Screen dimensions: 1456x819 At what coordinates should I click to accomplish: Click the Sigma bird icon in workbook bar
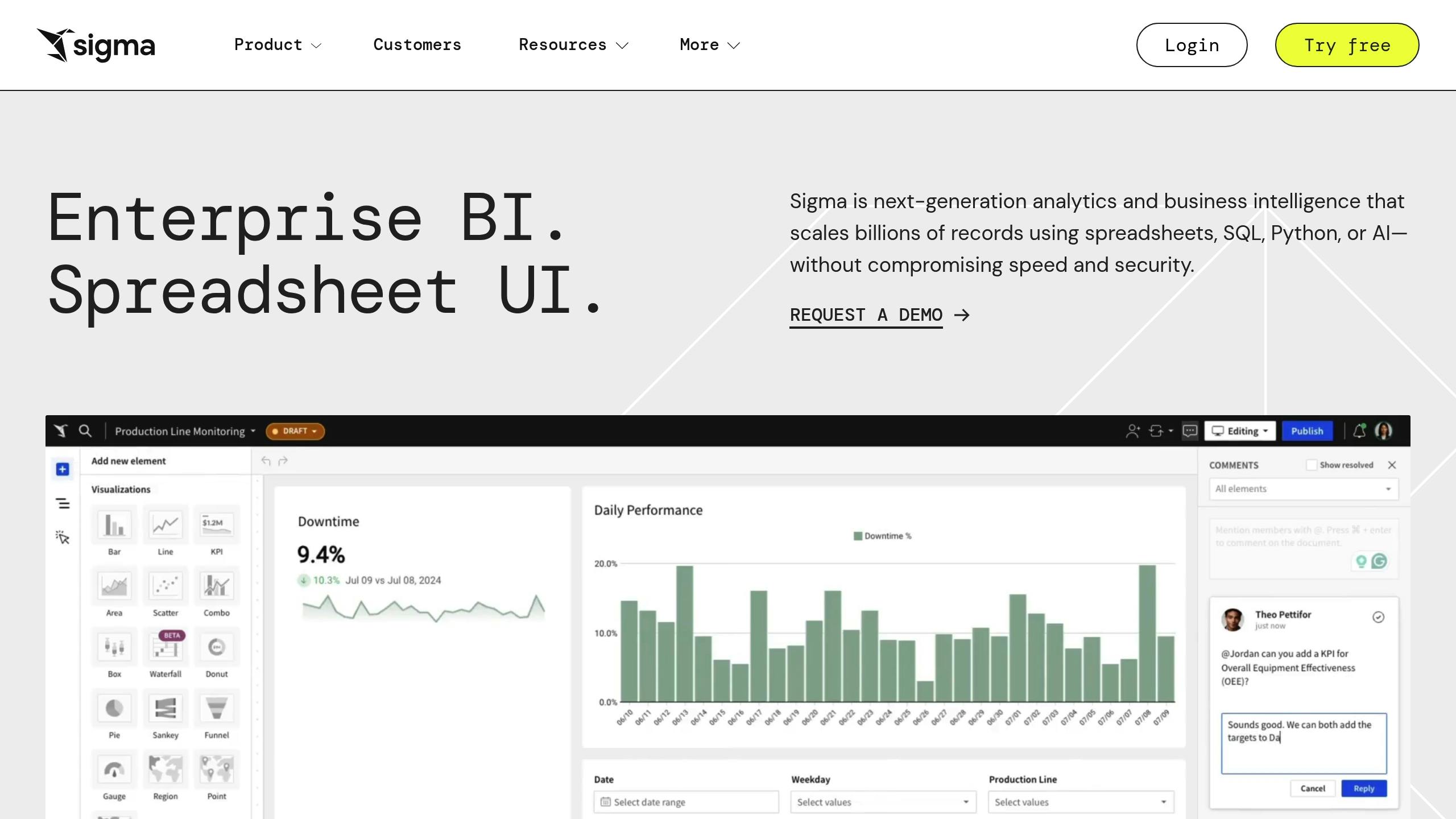61,431
